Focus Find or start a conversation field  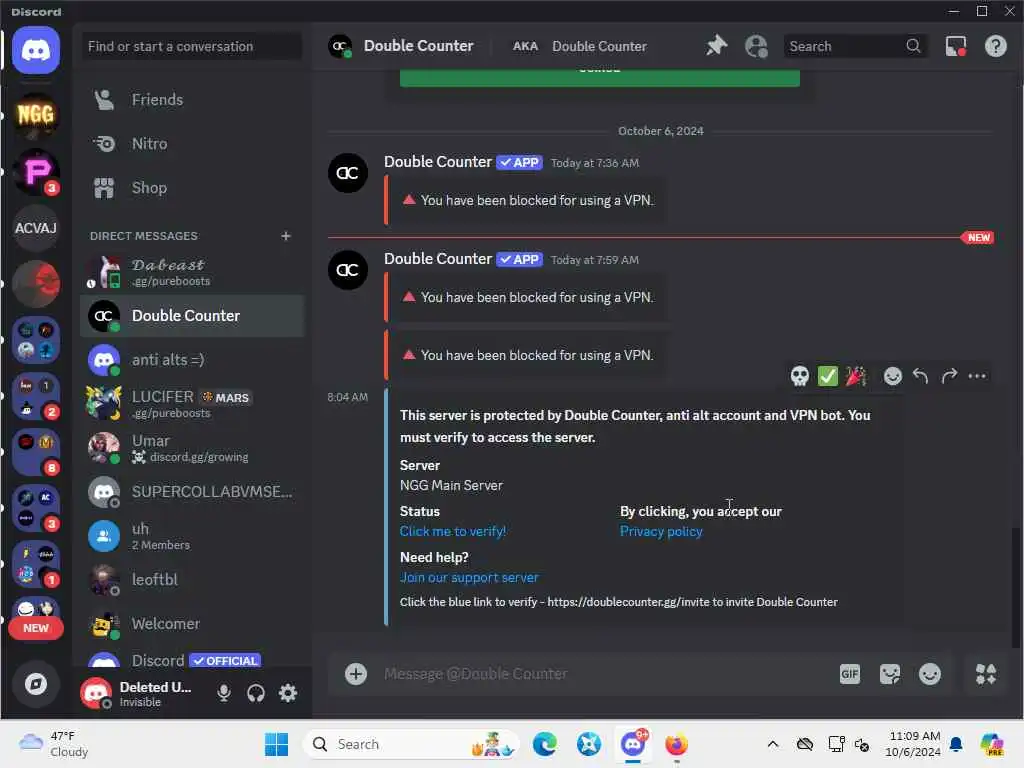point(192,46)
